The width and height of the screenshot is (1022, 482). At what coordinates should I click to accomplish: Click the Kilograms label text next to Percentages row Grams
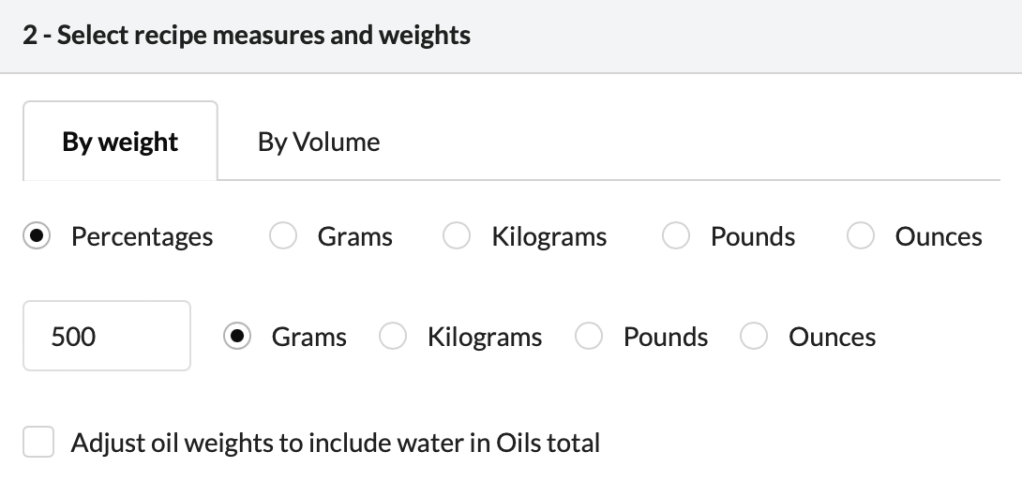click(549, 237)
